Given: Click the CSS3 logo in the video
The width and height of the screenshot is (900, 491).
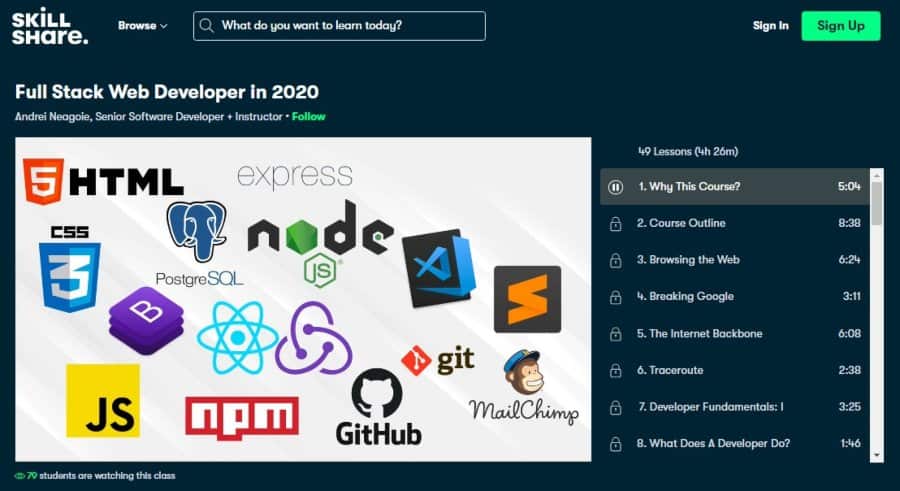Looking at the screenshot, I should tap(69, 268).
